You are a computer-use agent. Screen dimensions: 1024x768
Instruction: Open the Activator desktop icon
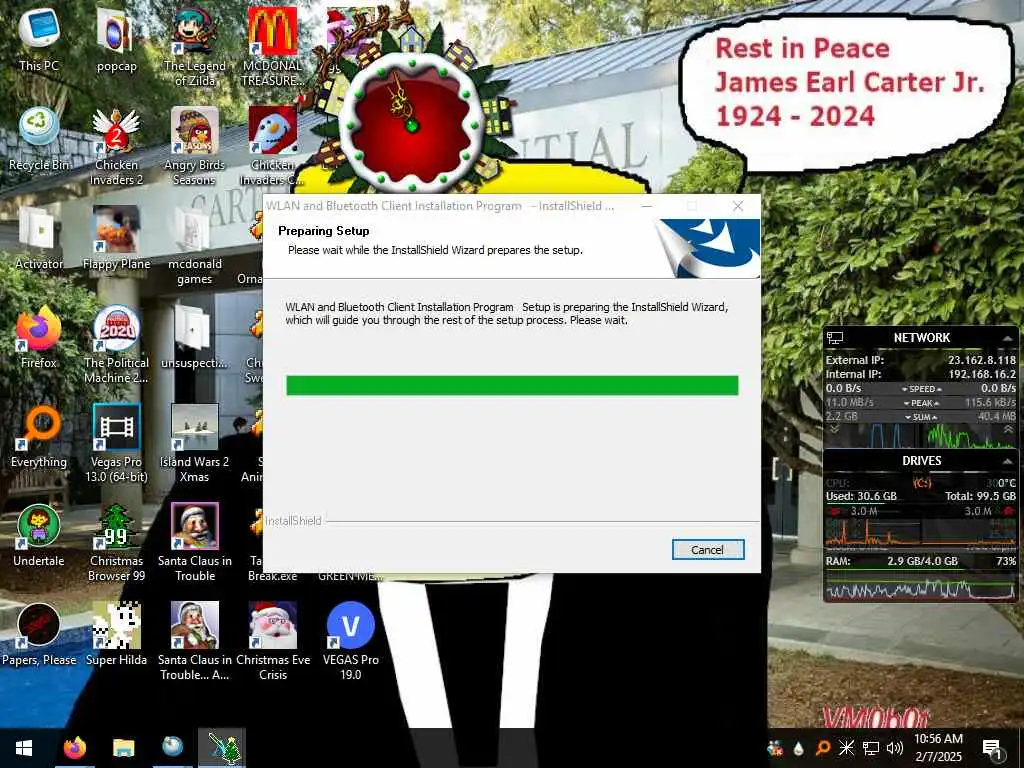[x=39, y=238]
